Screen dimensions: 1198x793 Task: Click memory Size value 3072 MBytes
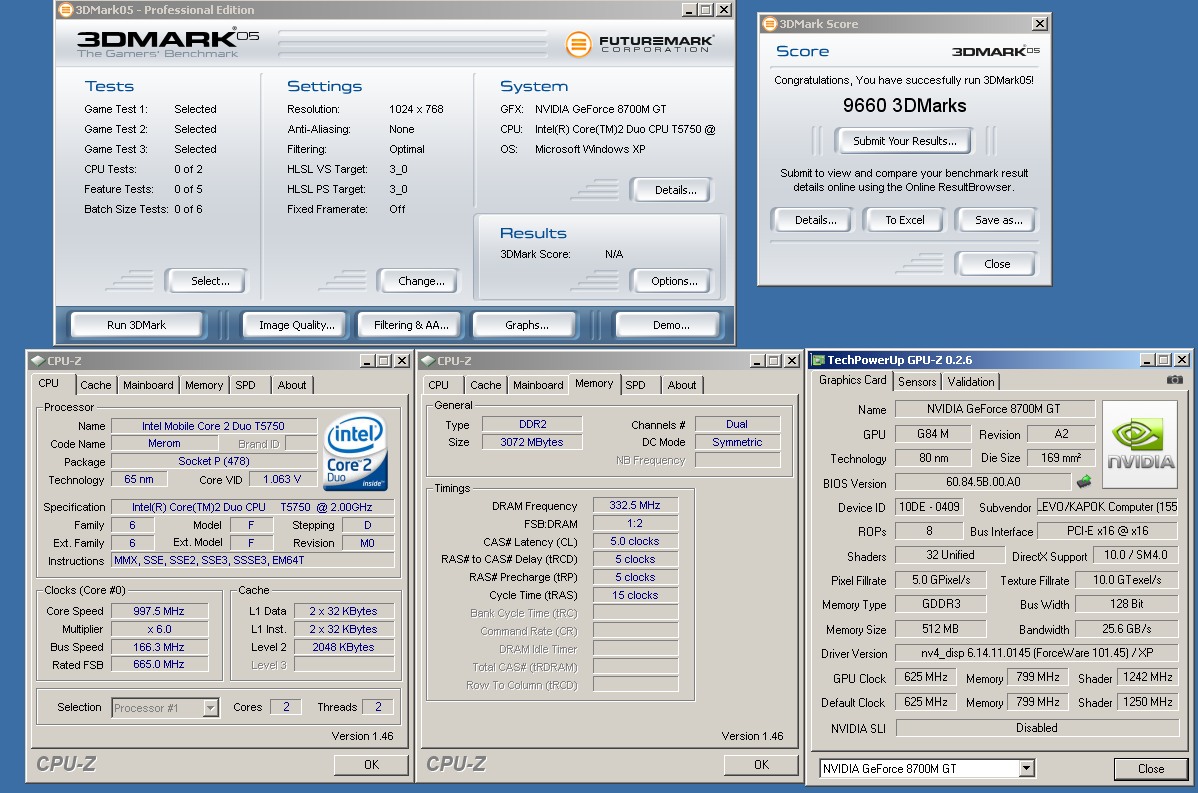[532, 442]
